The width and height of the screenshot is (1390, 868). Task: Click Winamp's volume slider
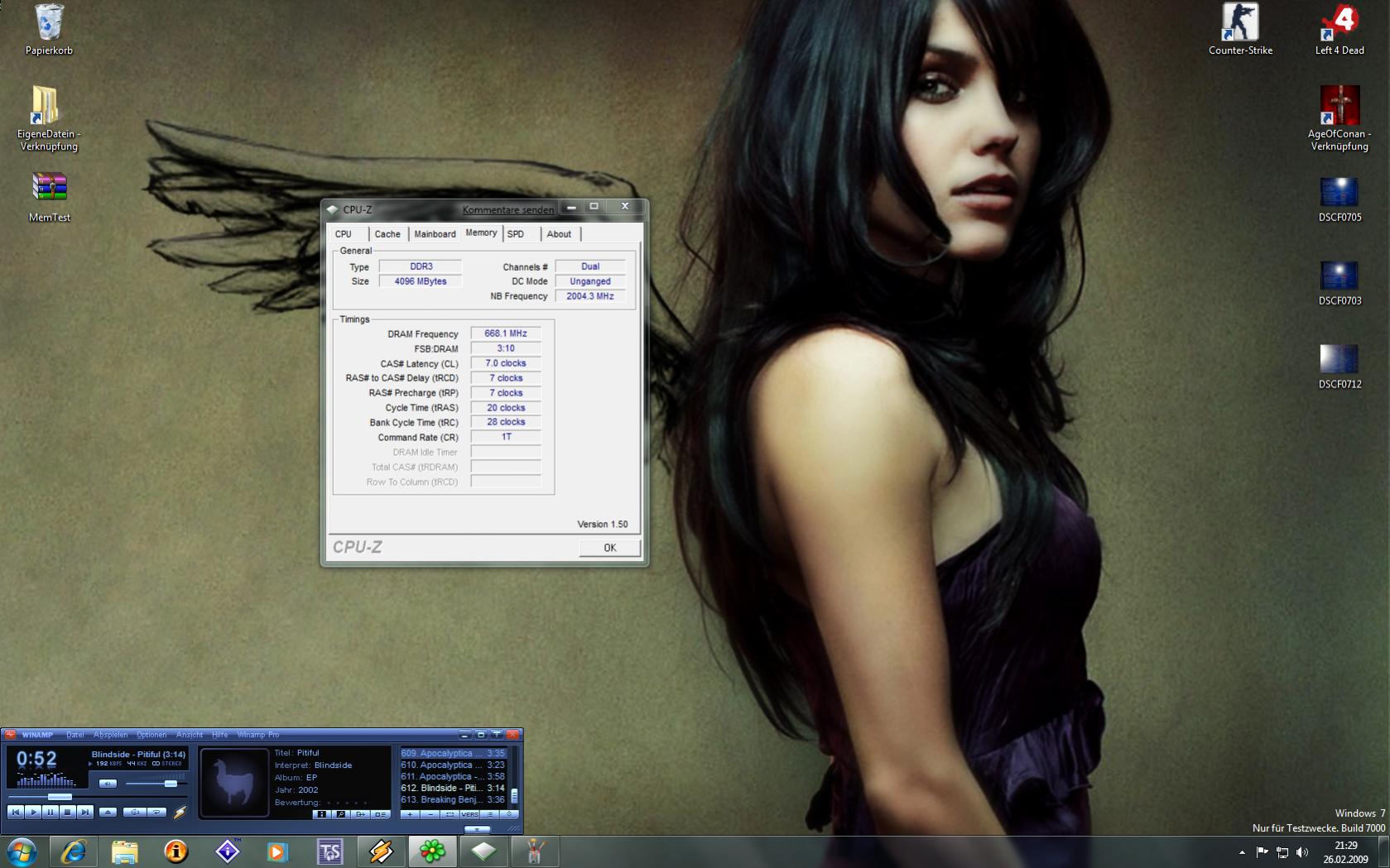point(156,784)
